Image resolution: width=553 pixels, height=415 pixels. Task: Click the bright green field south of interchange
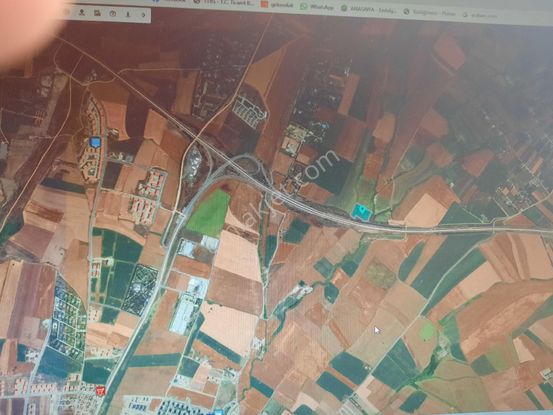(x=209, y=212)
